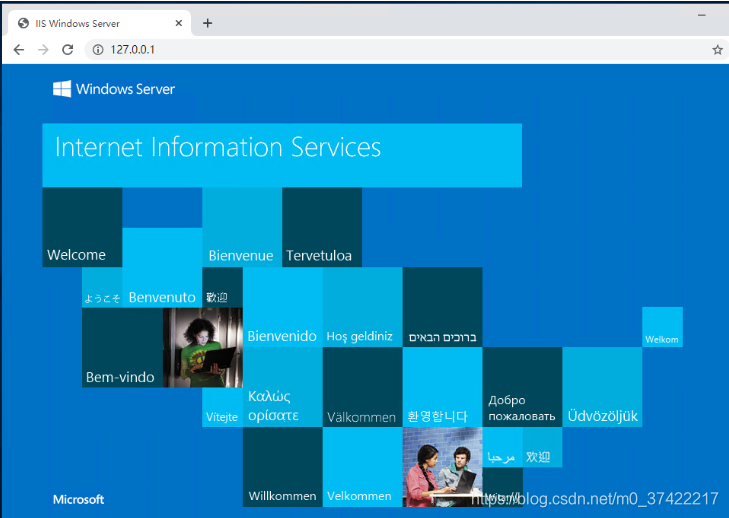Screen dimensions: 729x518
Task: Open a new tab with the plus button
Action: (x=207, y=23)
